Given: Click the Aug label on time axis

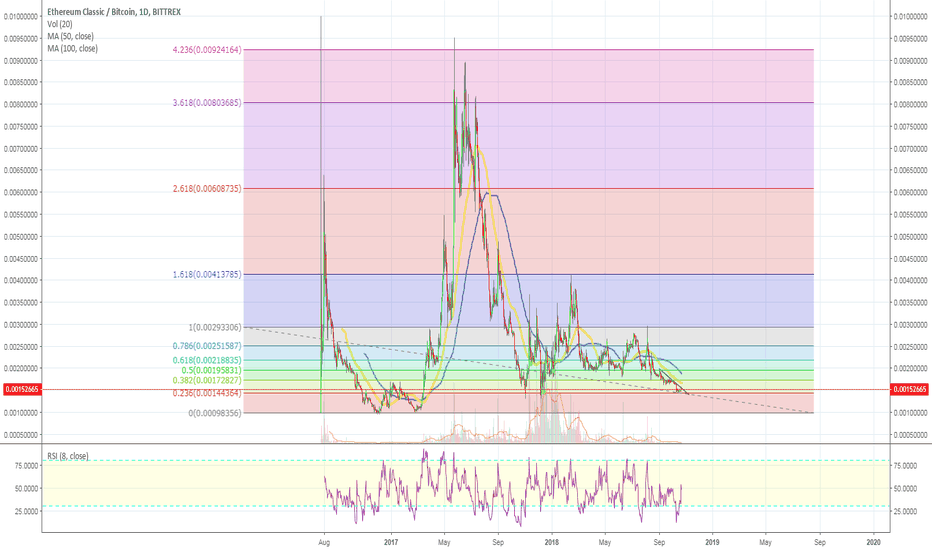Looking at the screenshot, I should pyautogui.click(x=324, y=542).
